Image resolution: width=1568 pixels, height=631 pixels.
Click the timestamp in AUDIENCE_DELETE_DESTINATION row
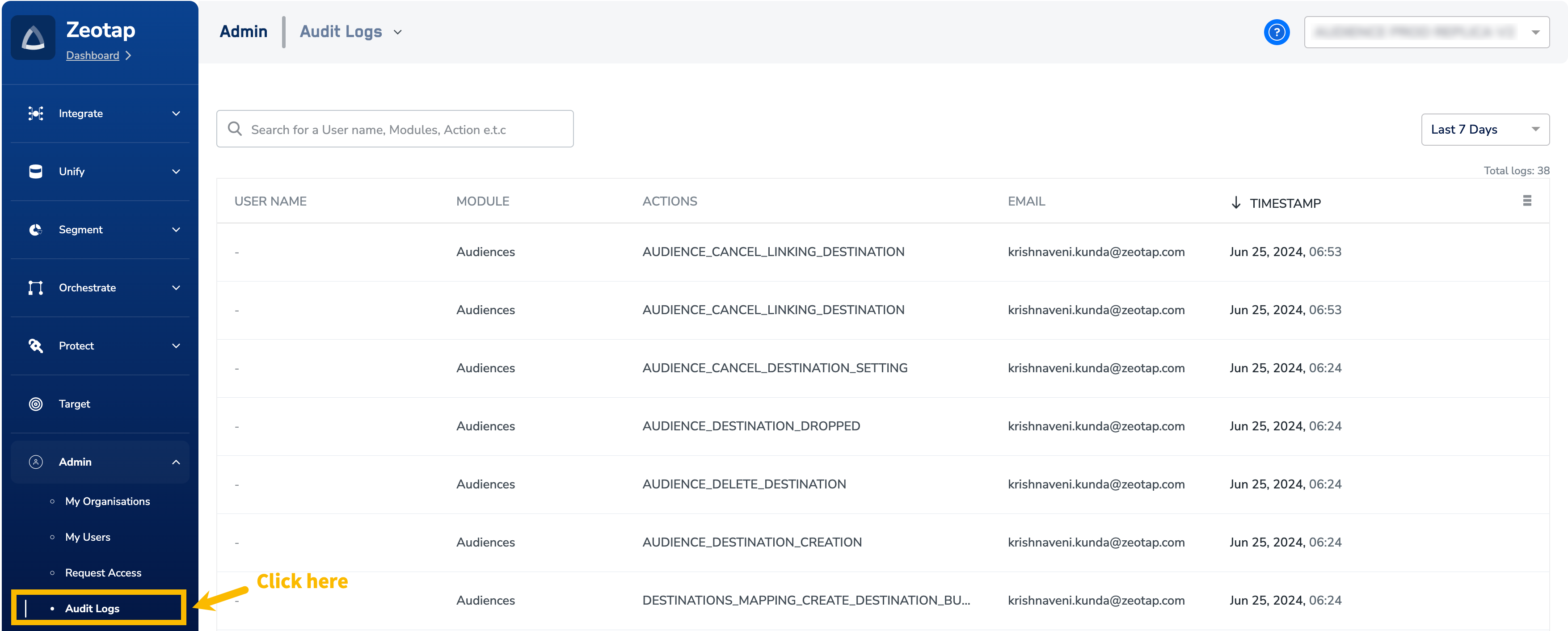pyautogui.click(x=1285, y=484)
